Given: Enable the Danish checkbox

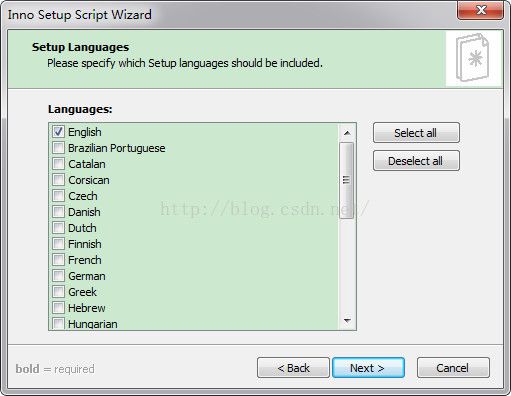Looking at the screenshot, I should click(58, 212).
